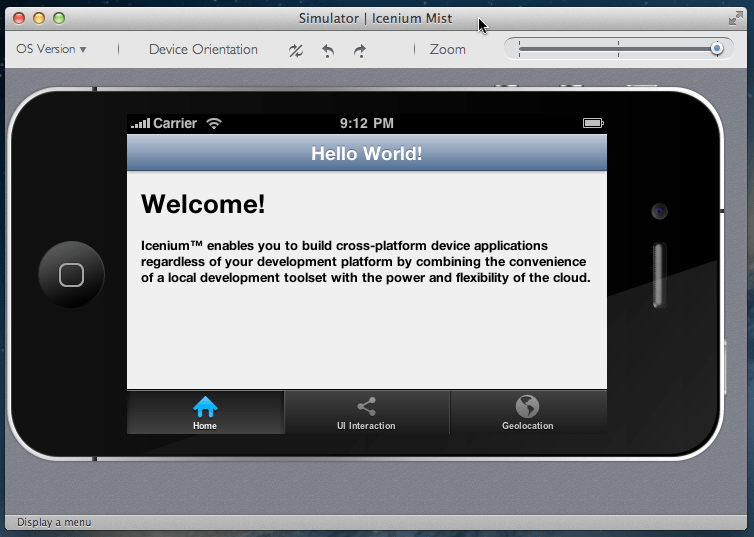This screenshot has height=537, width=754.
Task: Click the device front camera lens
Action: pyautogui.click(x=659, y=211)
